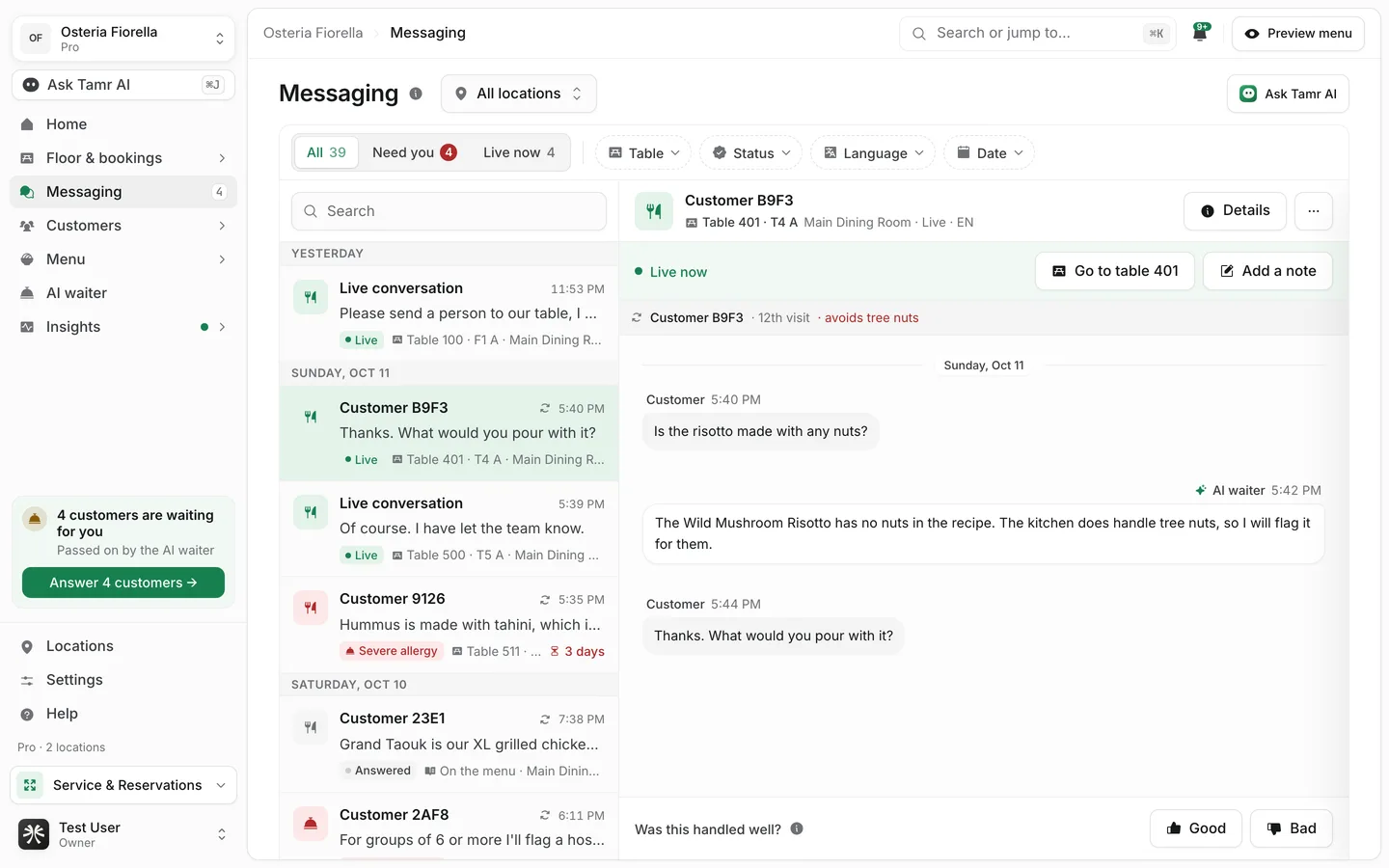Click the fork-knife avatar of Customer 9126
Screen dimensions: 1389x868
(311, 608)
